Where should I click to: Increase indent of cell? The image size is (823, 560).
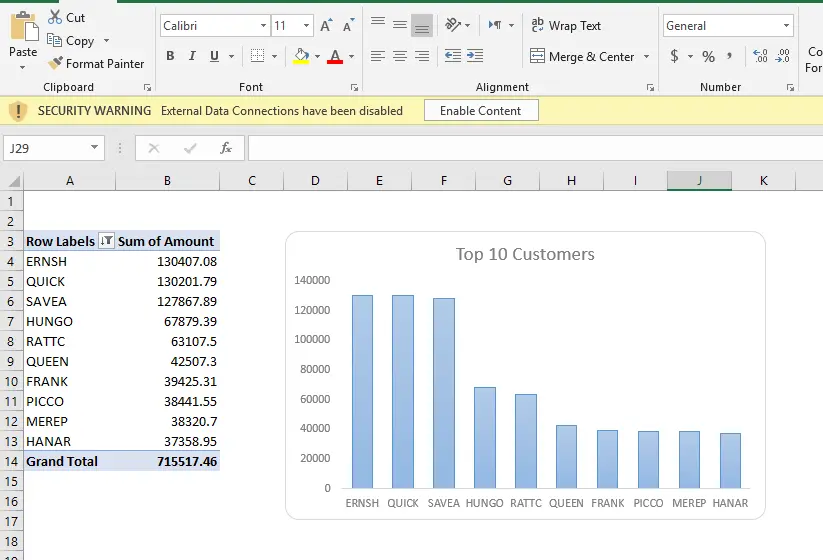pos(475,56)
